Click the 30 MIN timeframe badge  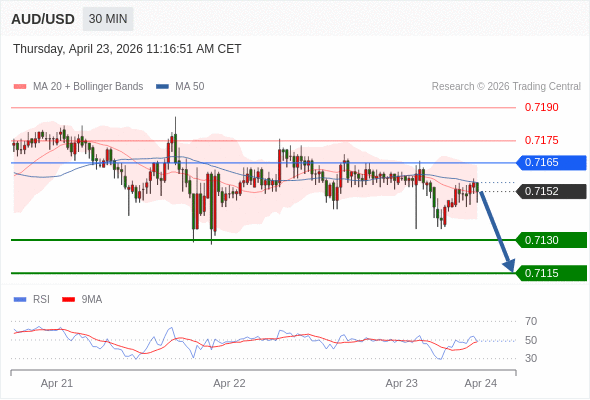[x=108, y=19]
